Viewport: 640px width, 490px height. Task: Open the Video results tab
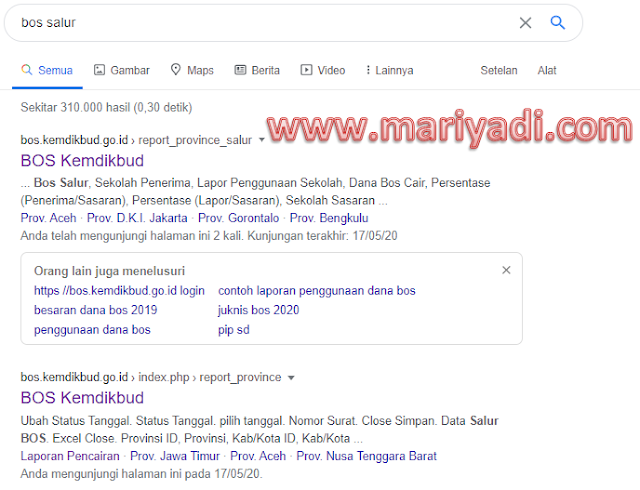pos(322,70)
